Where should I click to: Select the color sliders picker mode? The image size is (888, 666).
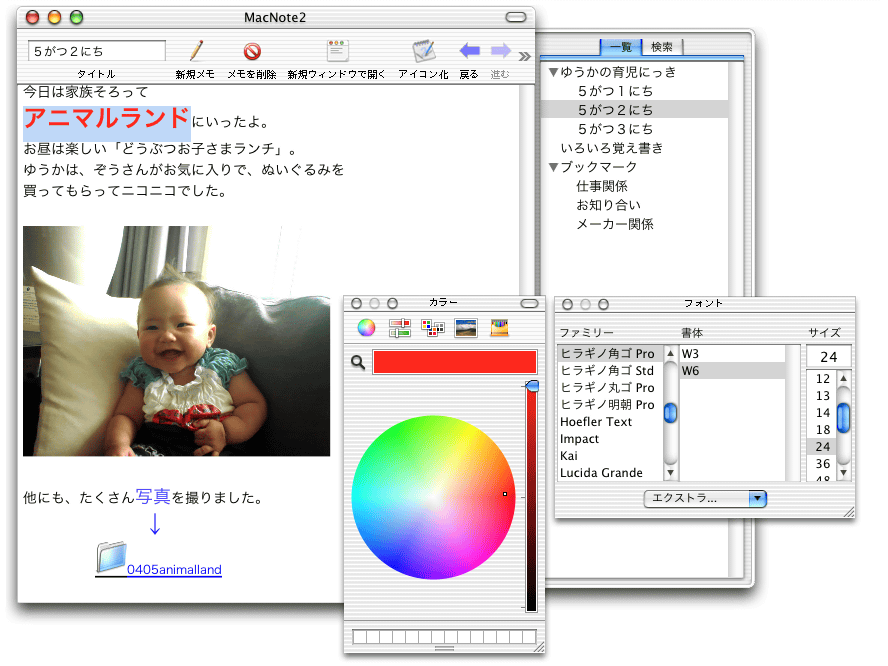click(399, 327)
